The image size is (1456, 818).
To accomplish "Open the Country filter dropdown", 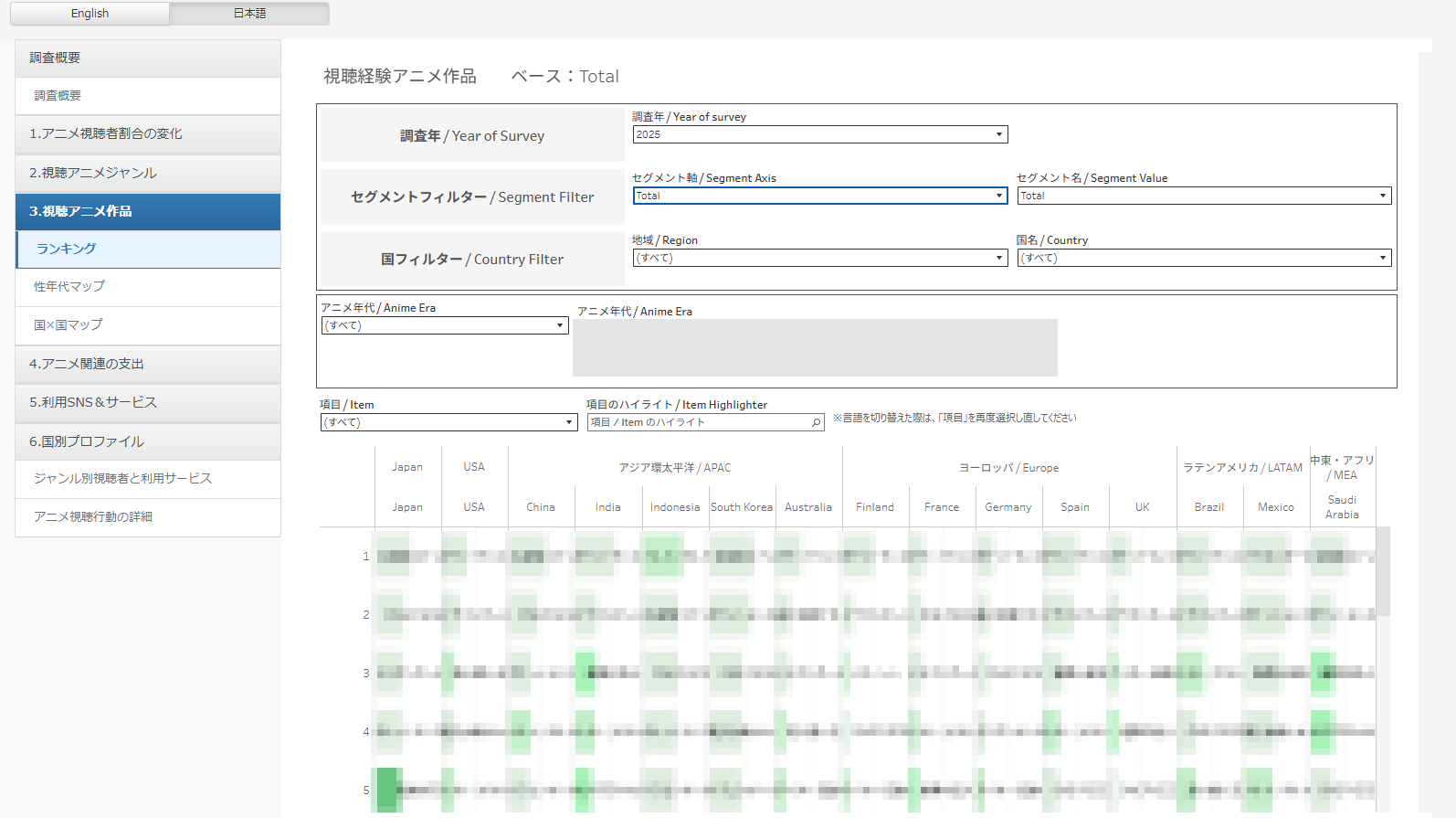I will click(x=1204, y=258).
